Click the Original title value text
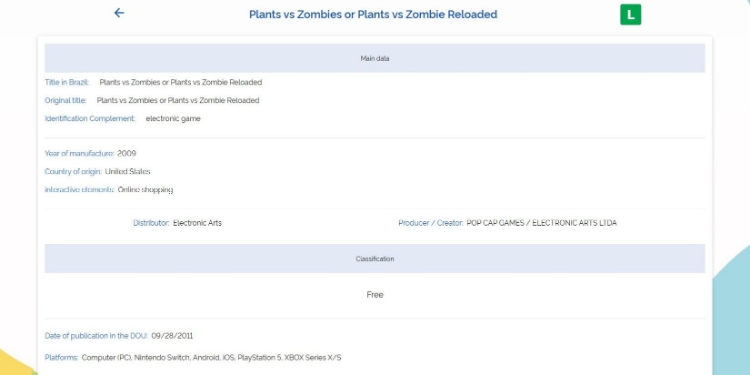750x375 pixels. click(x=178, y=100)
